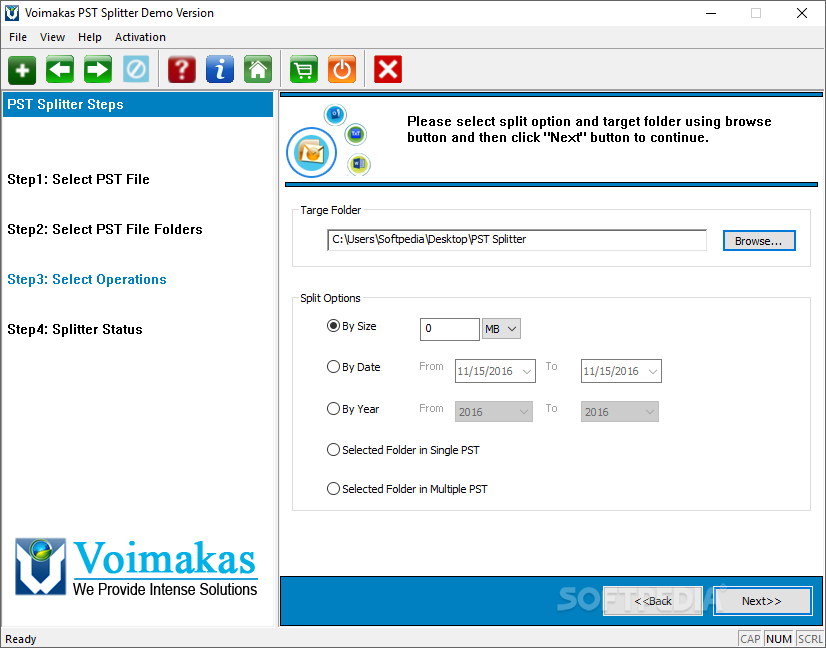The height and width of the screenshot is (648, 826).
Task: Open the File menu
Action: click(18, 37)
